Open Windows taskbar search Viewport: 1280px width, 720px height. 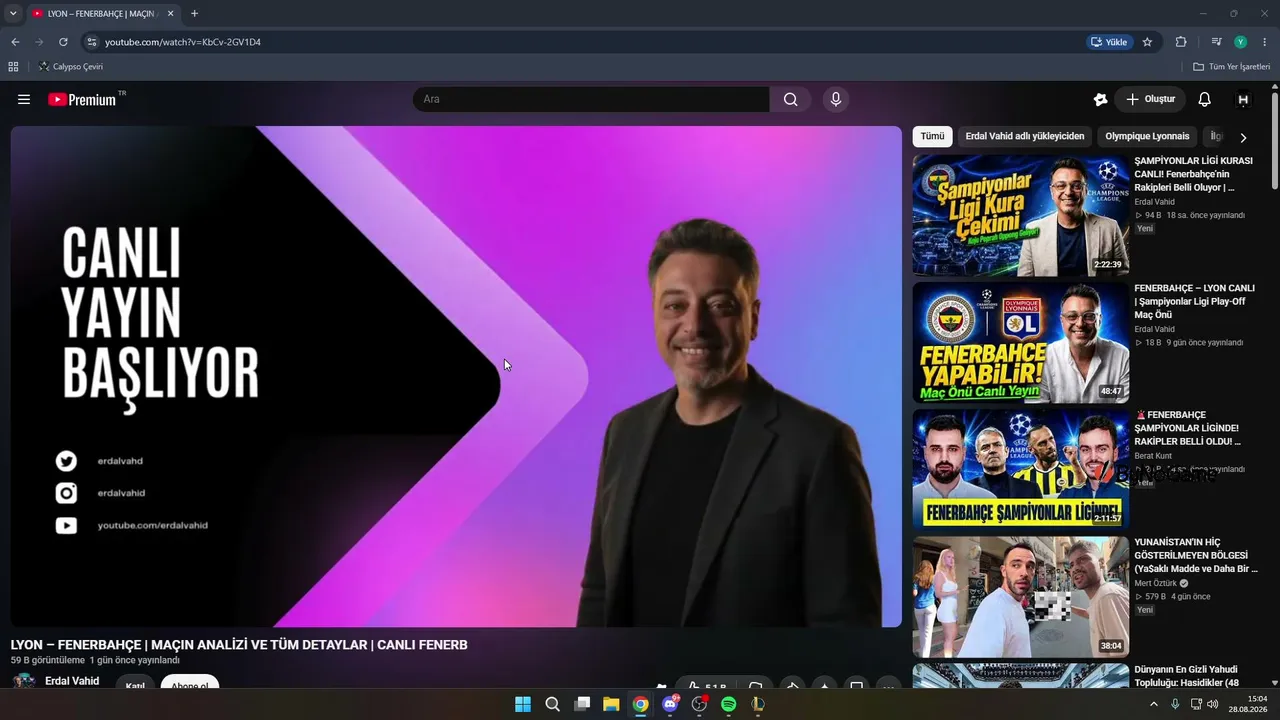pos(552,704)
